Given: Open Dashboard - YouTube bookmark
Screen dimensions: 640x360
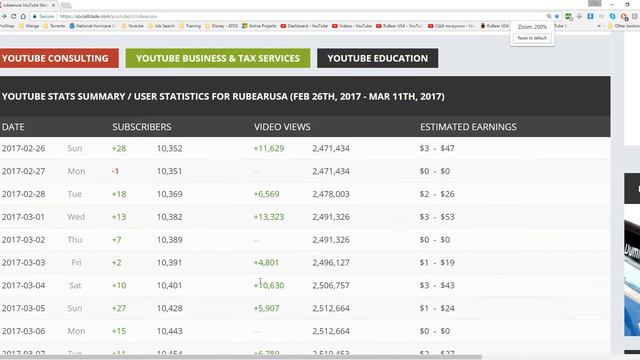Looking at the screenshot, I should point(304,26).
